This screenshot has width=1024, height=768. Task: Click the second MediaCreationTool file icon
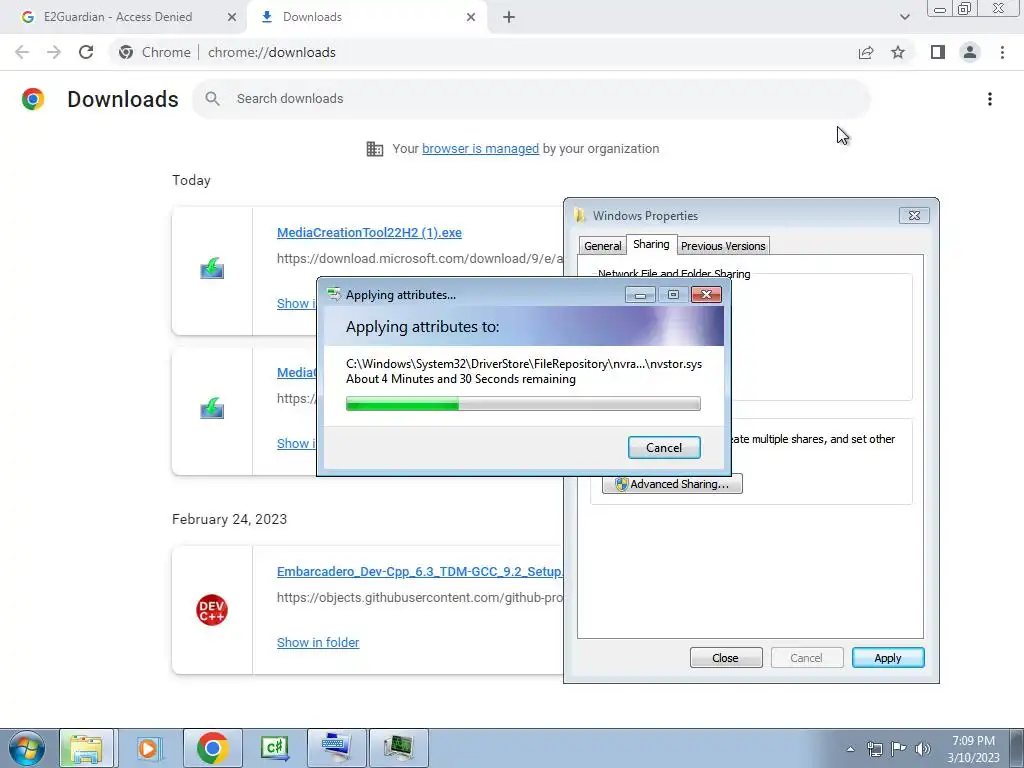pyautogui.click(x=212, y=408)
